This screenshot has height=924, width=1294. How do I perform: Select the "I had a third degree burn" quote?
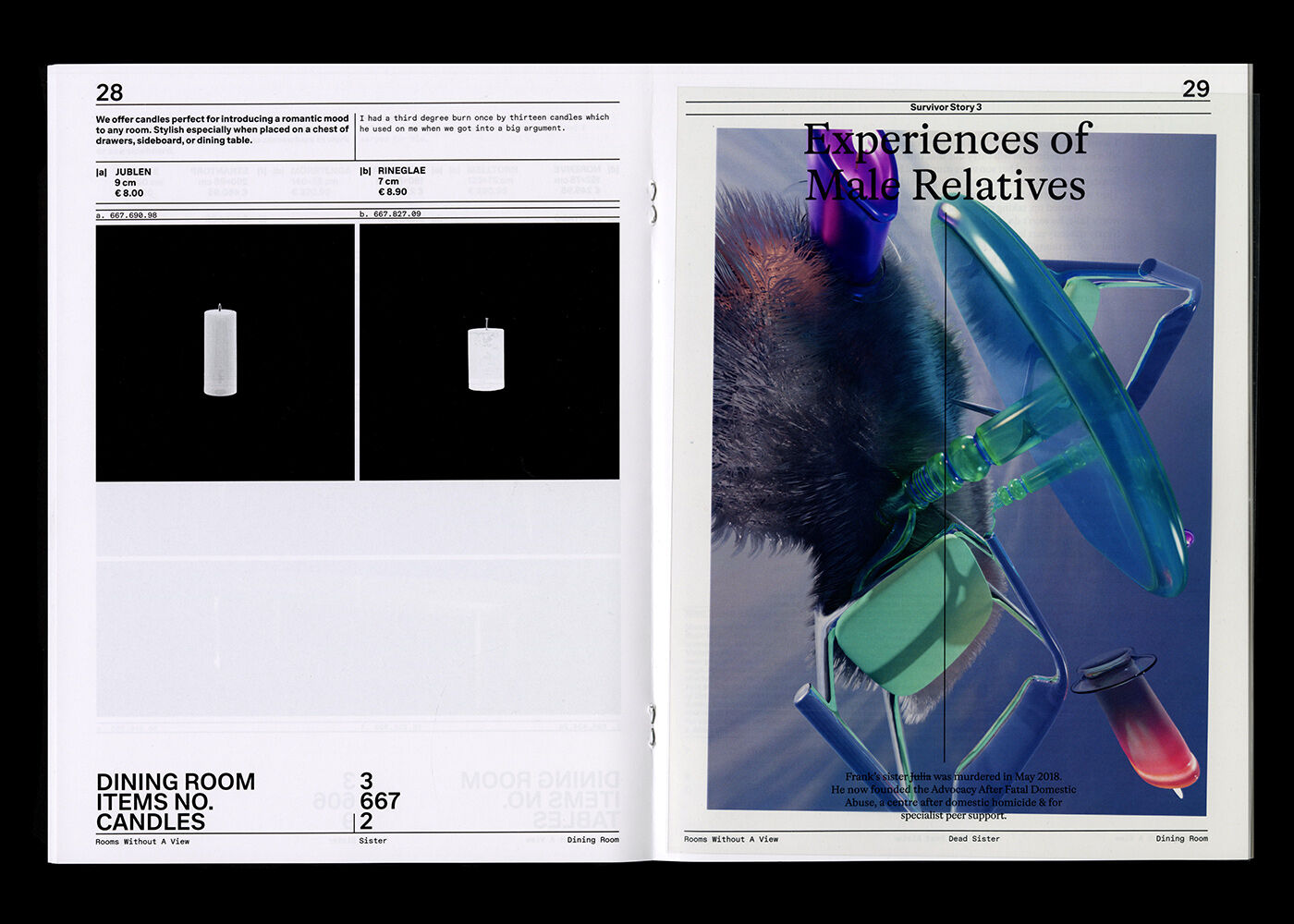point(484,123)
